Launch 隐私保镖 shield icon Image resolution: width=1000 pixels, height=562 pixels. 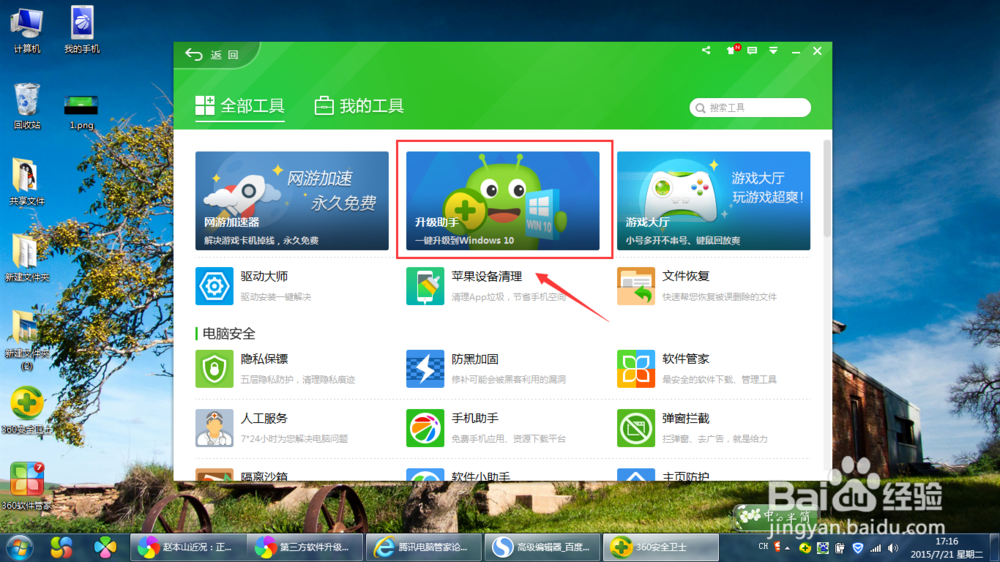pyautogui.click(x=214, y=369)
